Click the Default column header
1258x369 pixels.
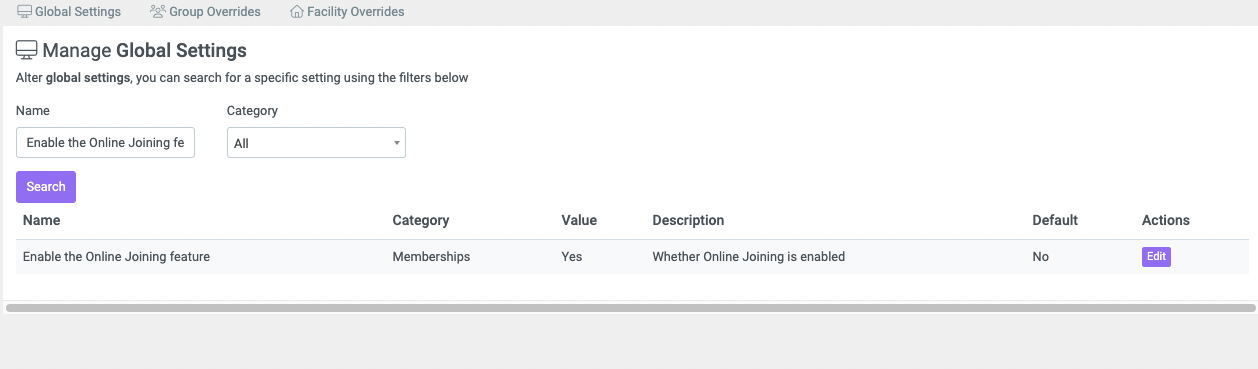pos(1055,220)
